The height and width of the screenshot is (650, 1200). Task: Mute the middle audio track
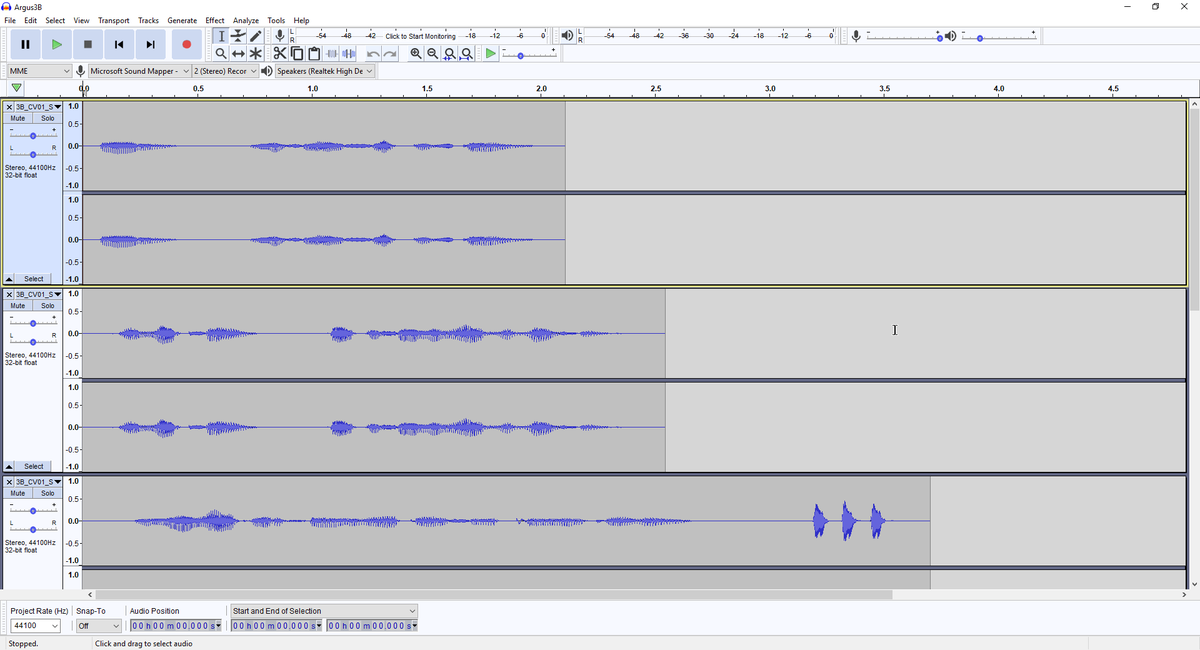(x=18, y=306)
